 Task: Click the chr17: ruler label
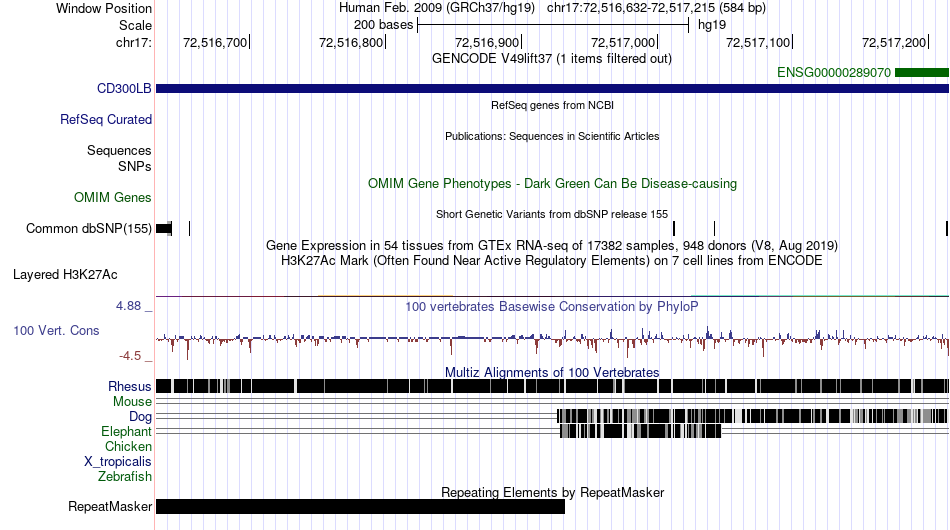pyautogui.click(x=134, y=42)
